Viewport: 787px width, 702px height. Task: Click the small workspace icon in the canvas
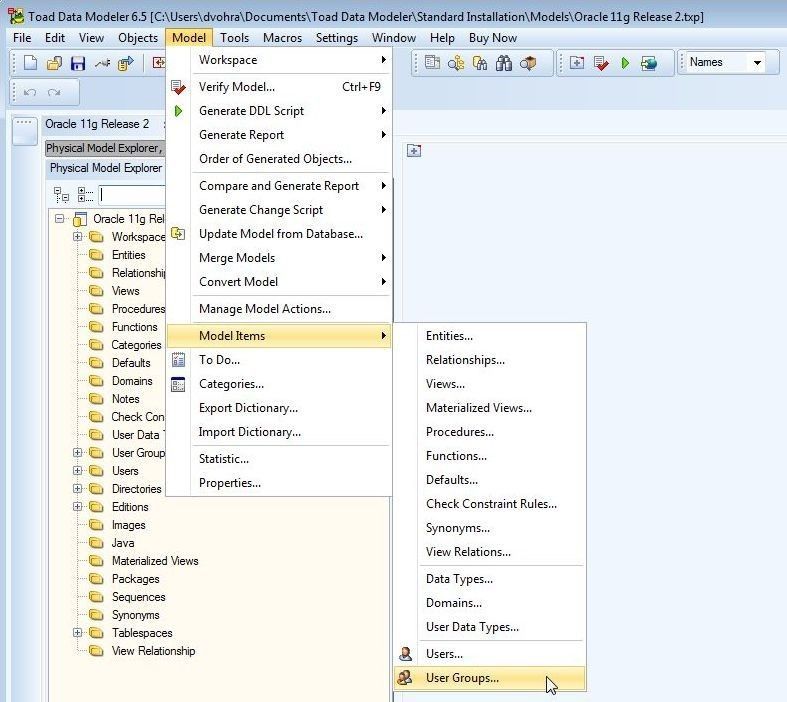click(x=414, y=151)
